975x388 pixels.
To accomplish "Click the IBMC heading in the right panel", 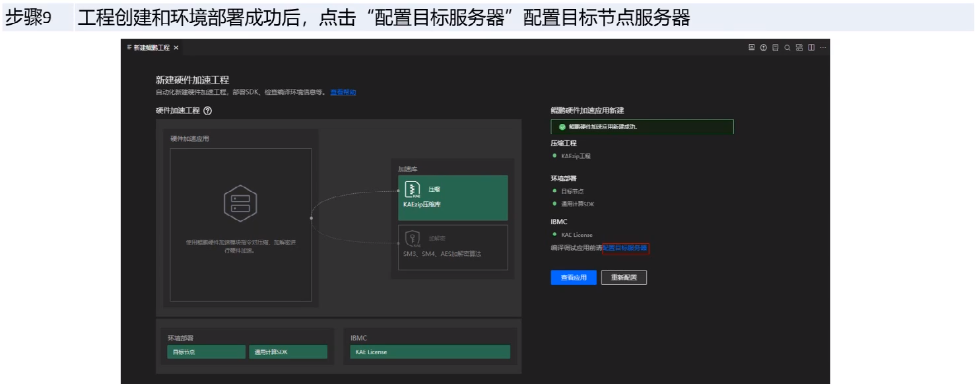I will 559,221.
